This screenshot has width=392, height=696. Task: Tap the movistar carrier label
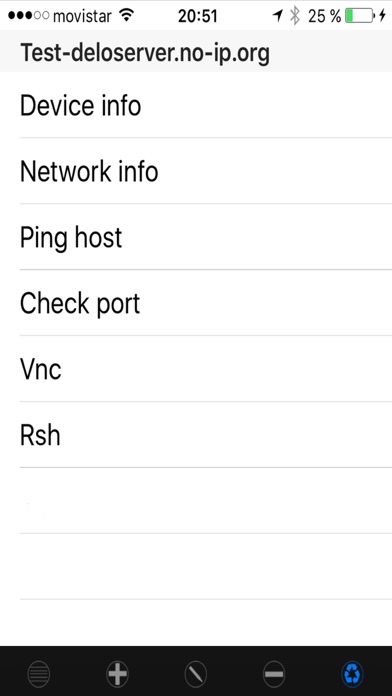[x=82, y=16]
